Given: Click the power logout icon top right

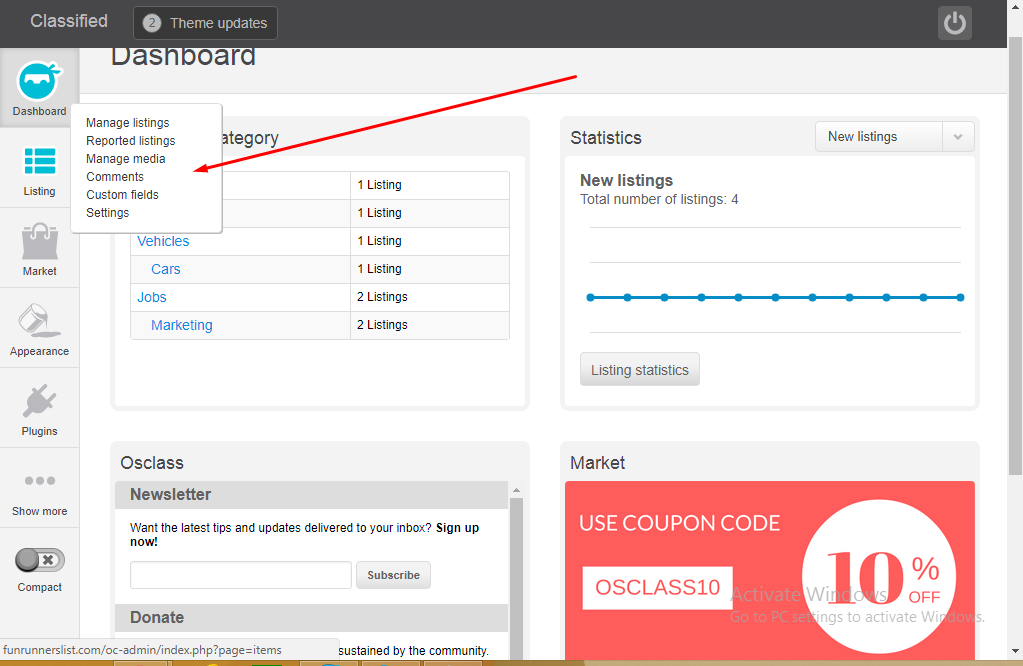Looking at the screenshot, I should (x=954, y=22).
